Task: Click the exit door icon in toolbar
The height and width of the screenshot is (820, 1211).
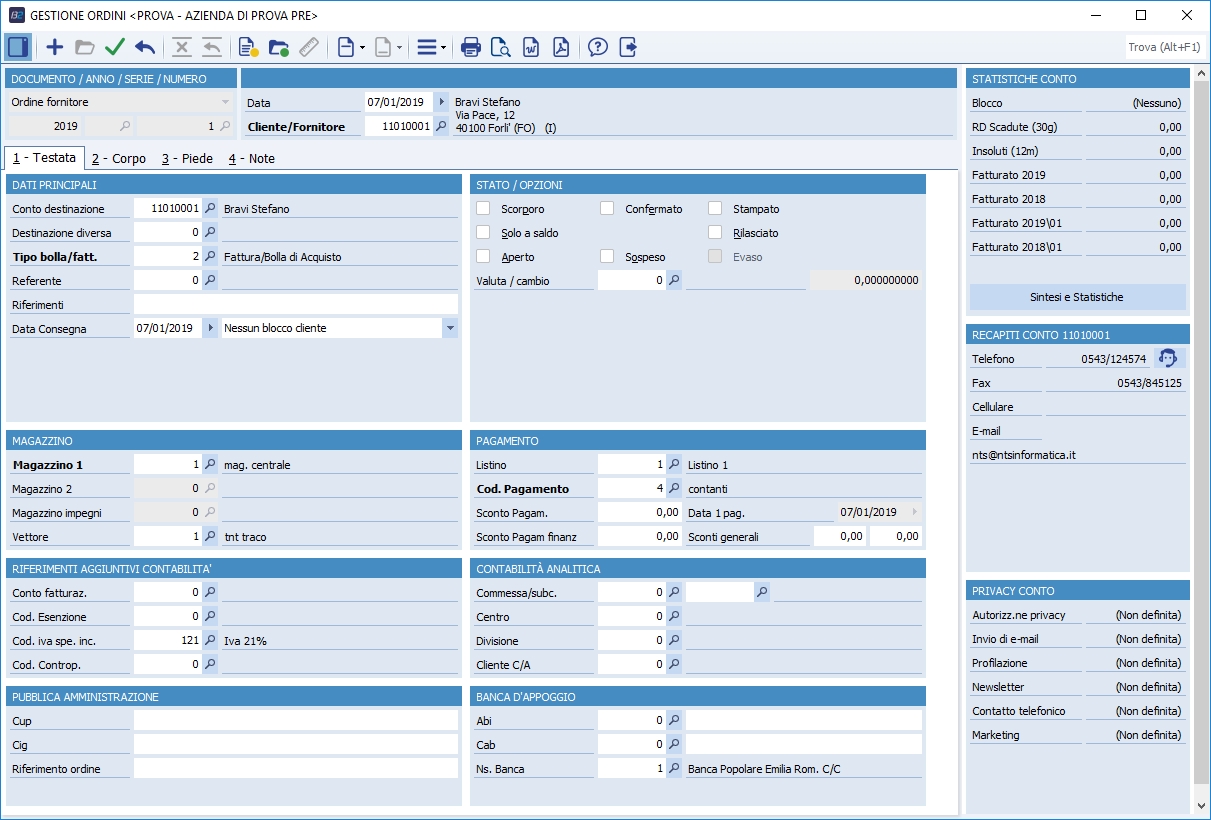Action: (x=628, y=47)
